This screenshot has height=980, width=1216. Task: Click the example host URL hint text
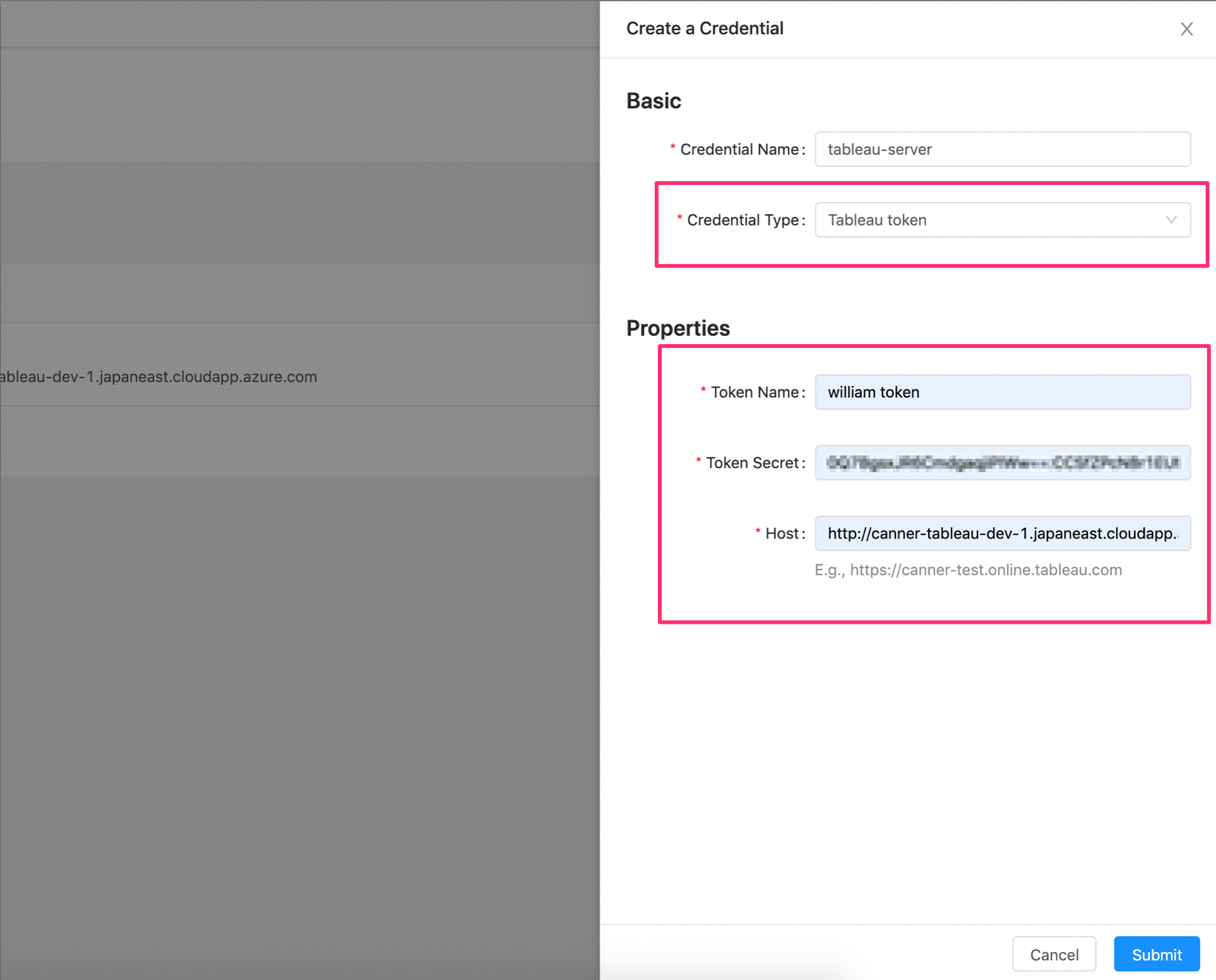[968, 570]
